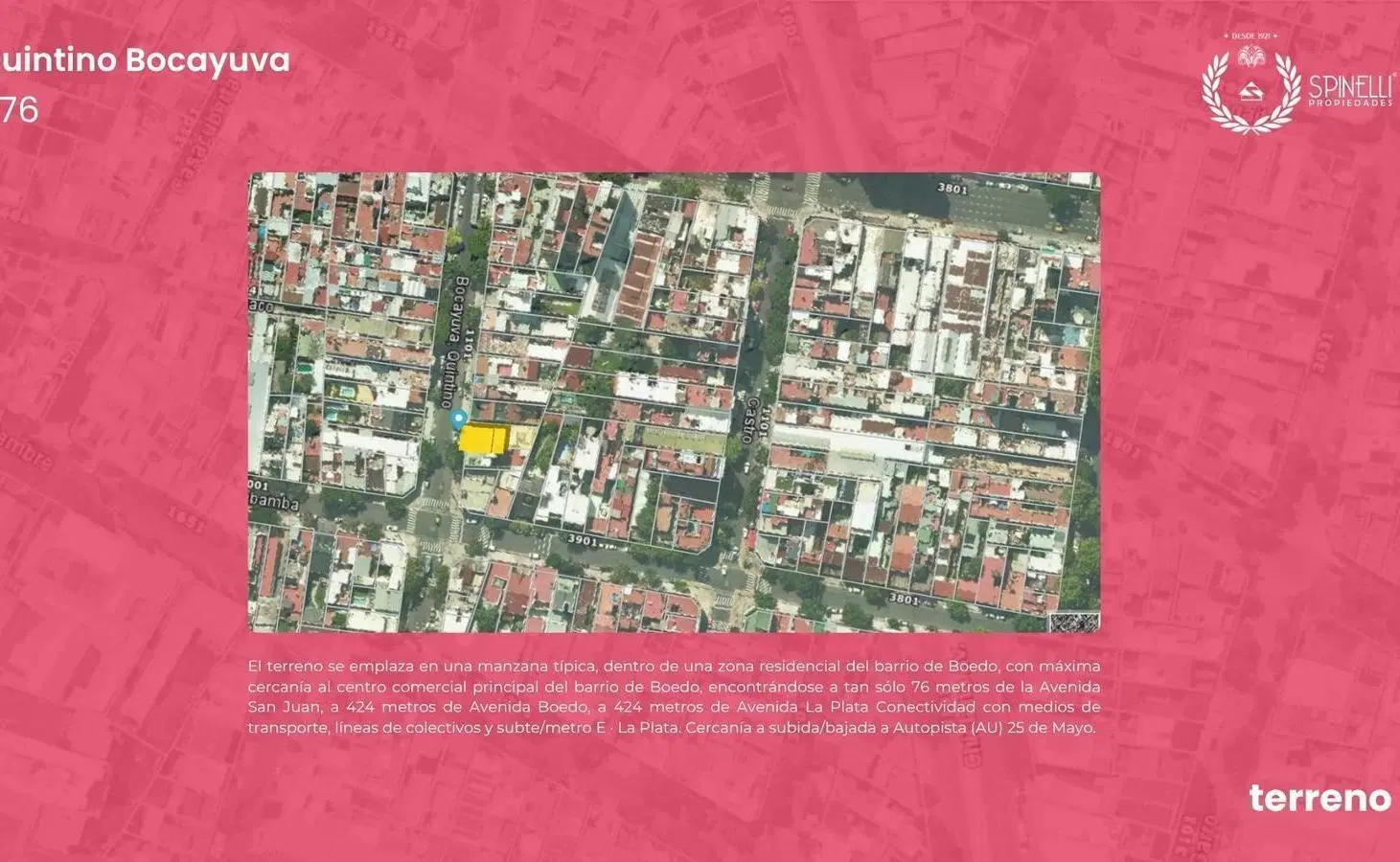Click the 'Bocayuva Quintino' street label on map
The height and width of the screenshot is (862, 1400).
455,342
